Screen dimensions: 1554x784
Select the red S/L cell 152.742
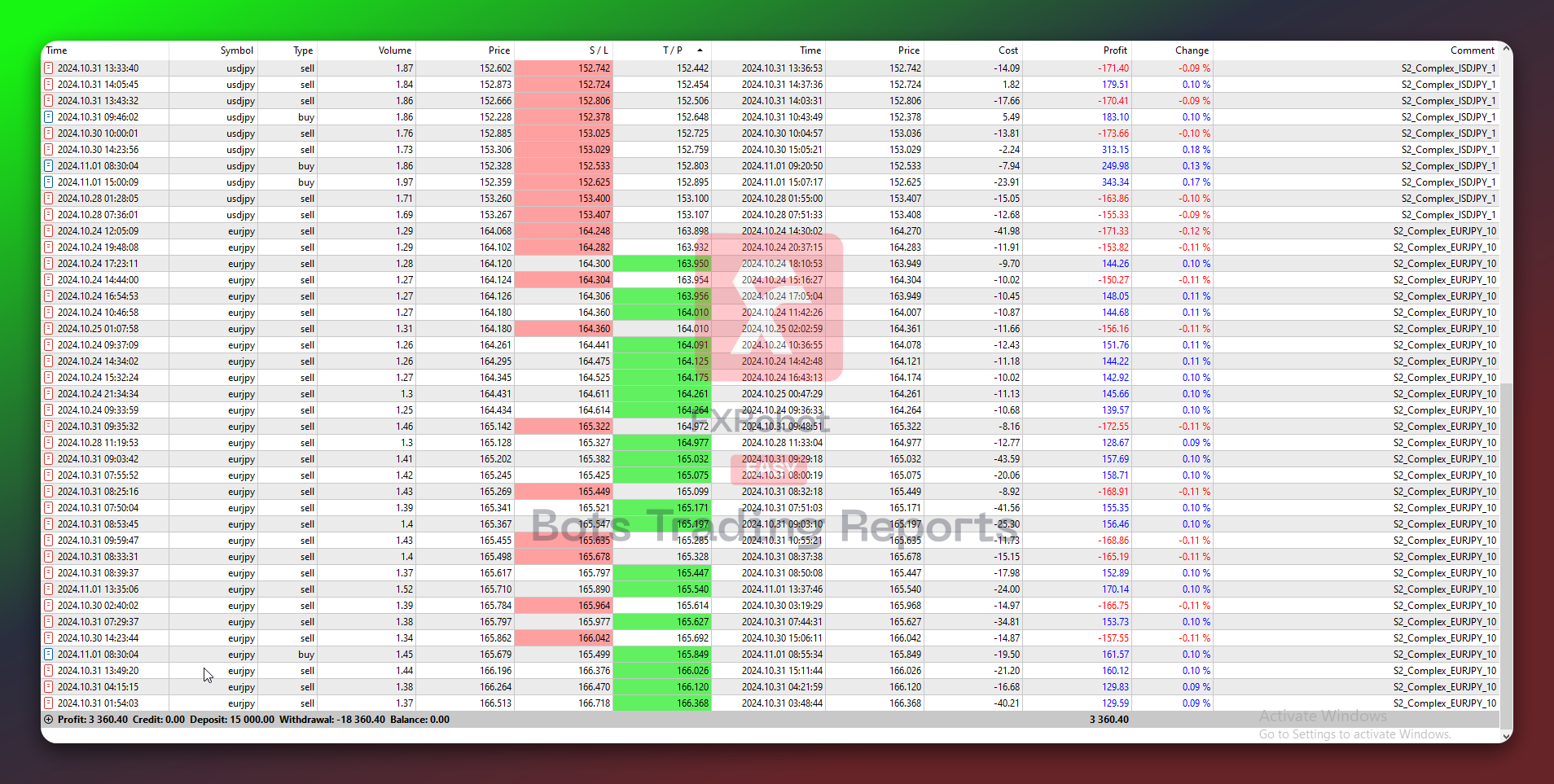[x=564, y=68]
